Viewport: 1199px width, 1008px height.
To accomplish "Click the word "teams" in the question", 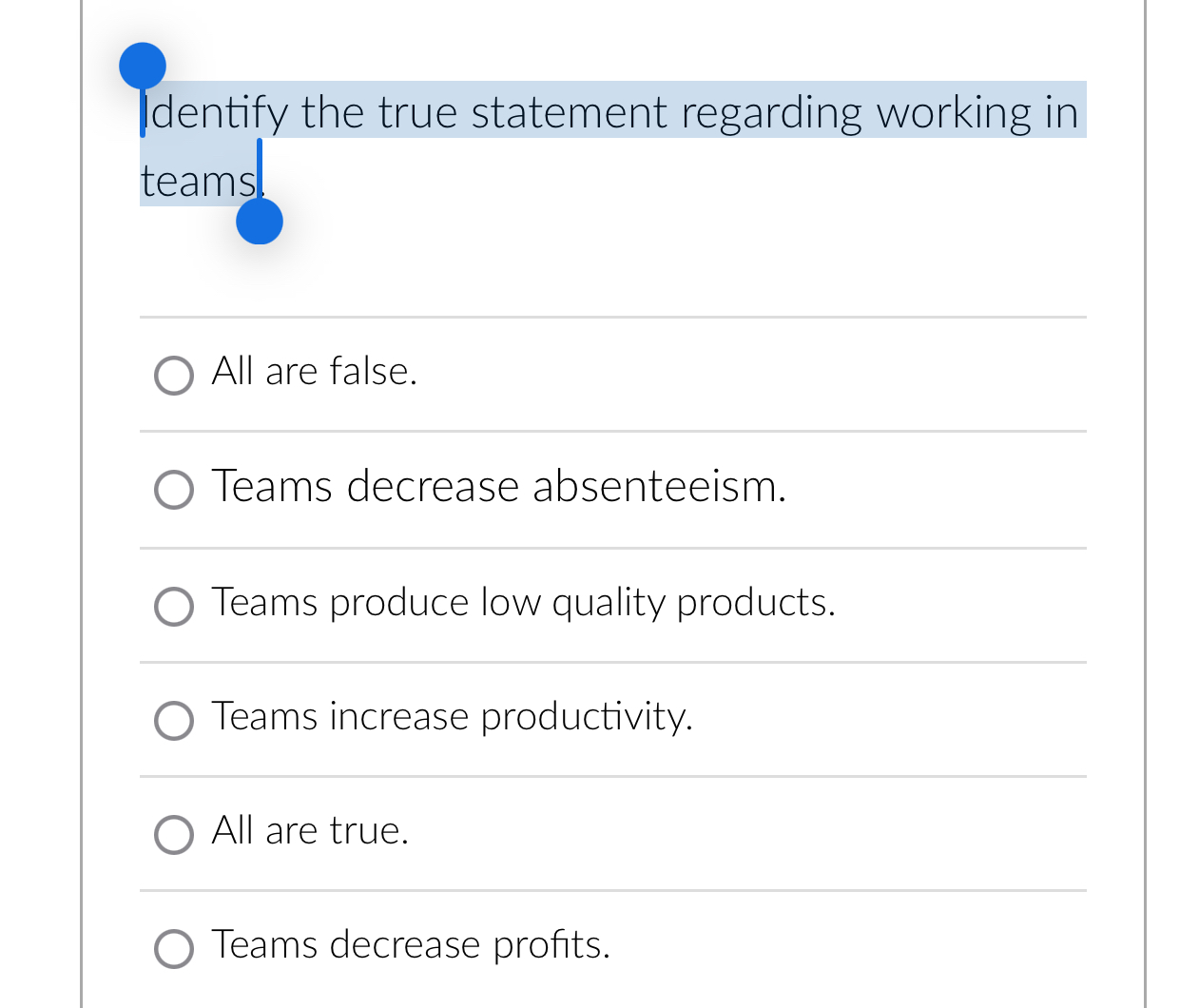I will coord(198,180).
